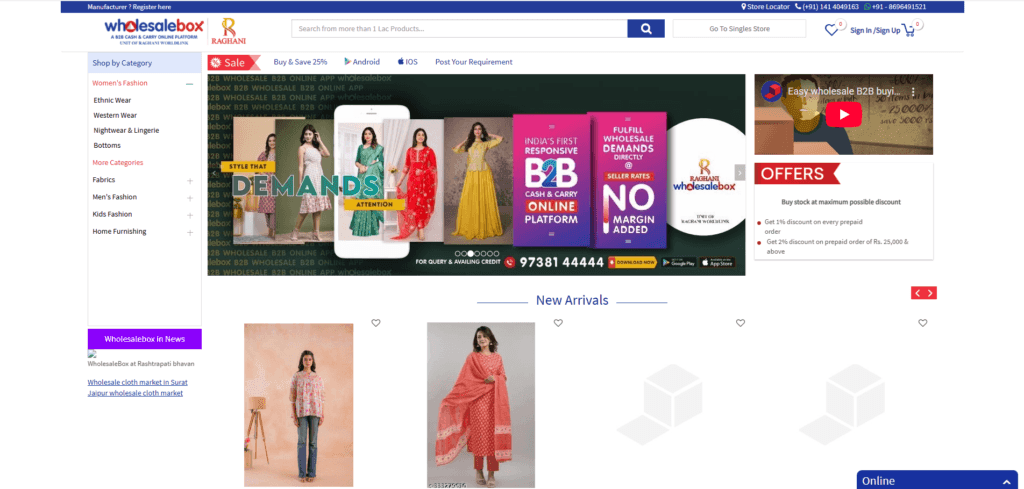The image size is (1024, 489).
Task: Click the search magnifier button
Action: (x=645, y=29)
